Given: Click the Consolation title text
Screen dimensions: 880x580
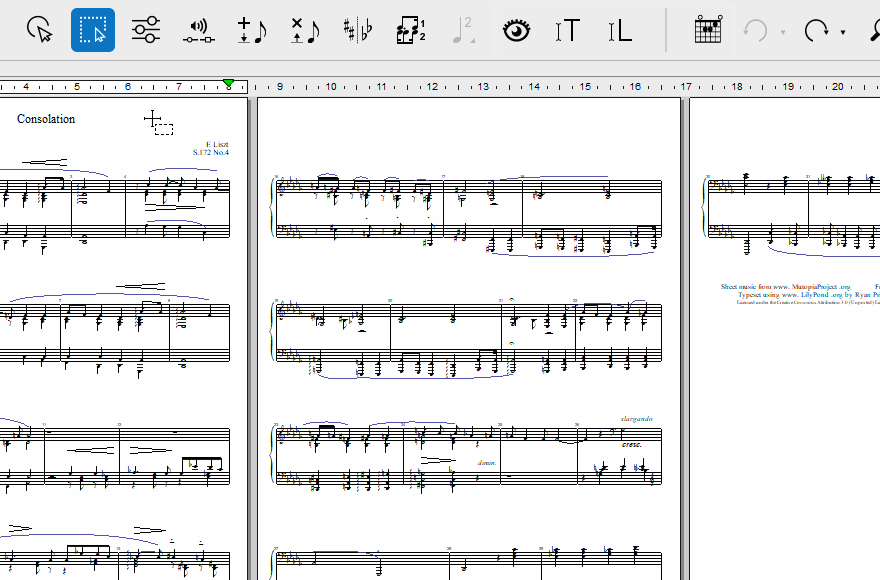Looking at the screenshot, I should (46, 119).
